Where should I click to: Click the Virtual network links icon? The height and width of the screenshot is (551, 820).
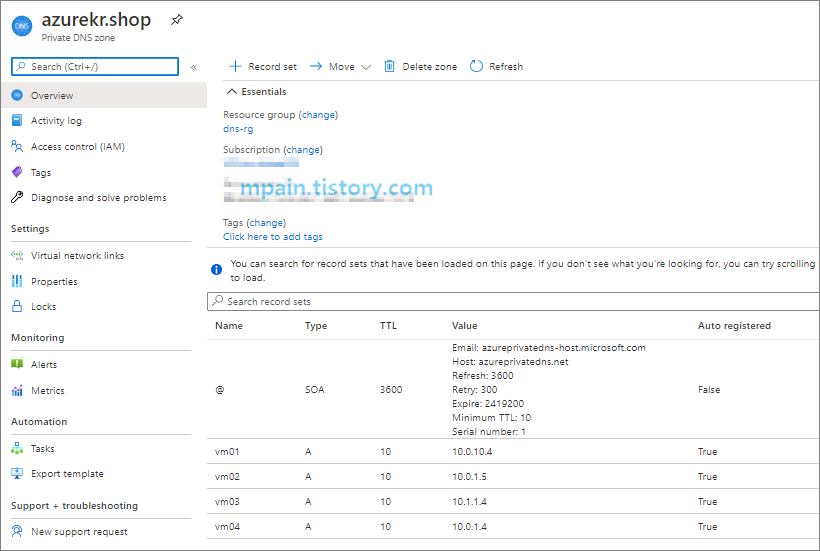(17, 256)
